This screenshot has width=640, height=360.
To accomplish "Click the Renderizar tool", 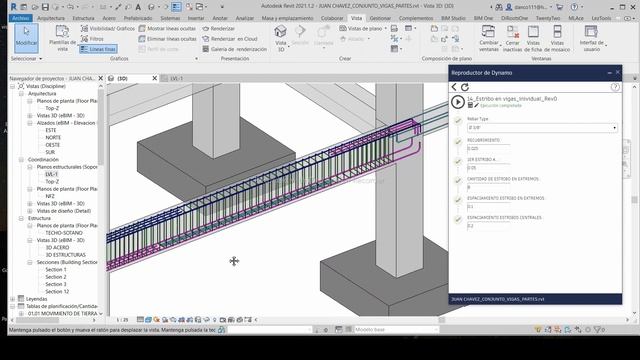I will tap(219, 29).
